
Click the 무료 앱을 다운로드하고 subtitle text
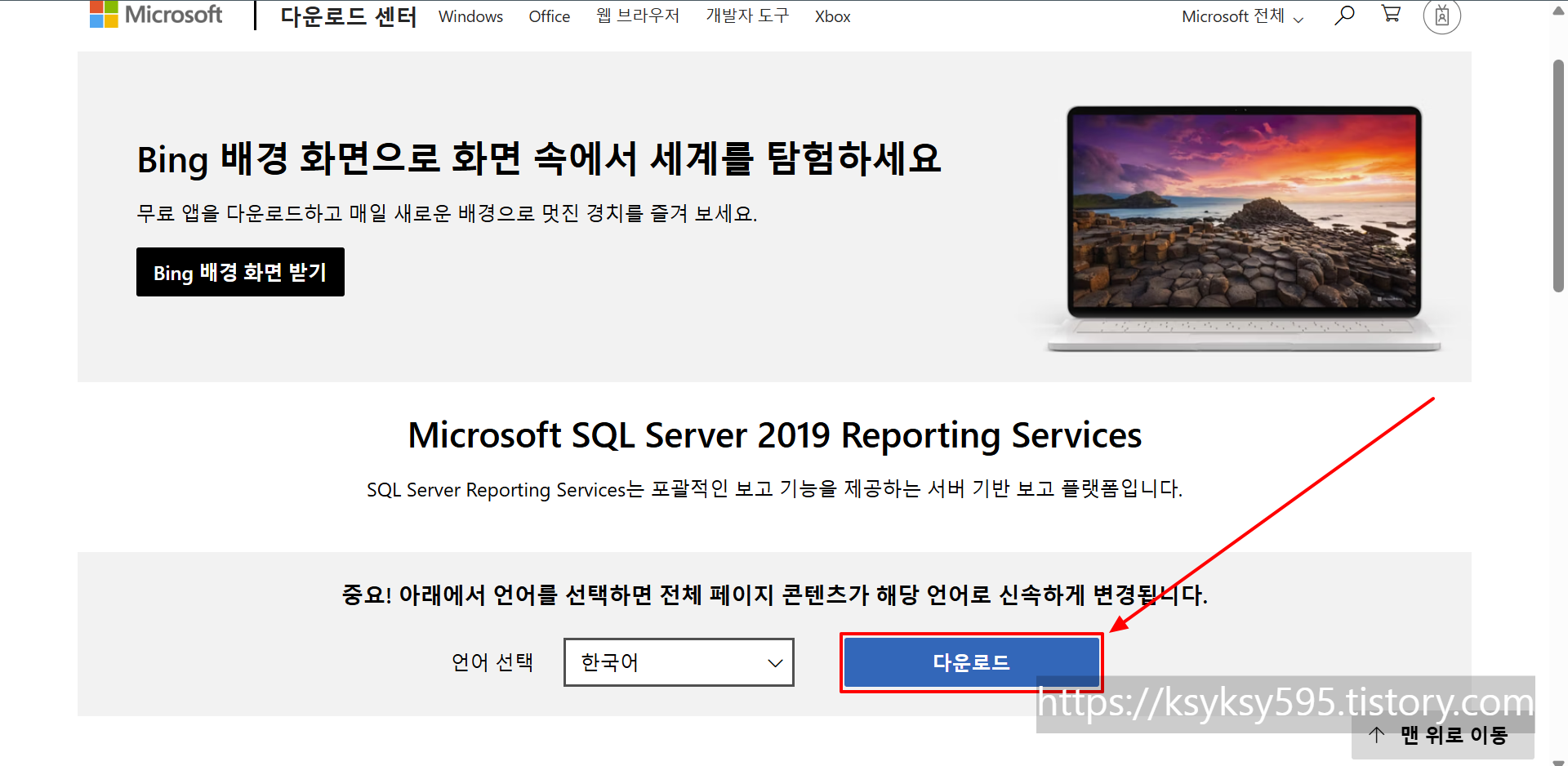(x=447, y=214)
